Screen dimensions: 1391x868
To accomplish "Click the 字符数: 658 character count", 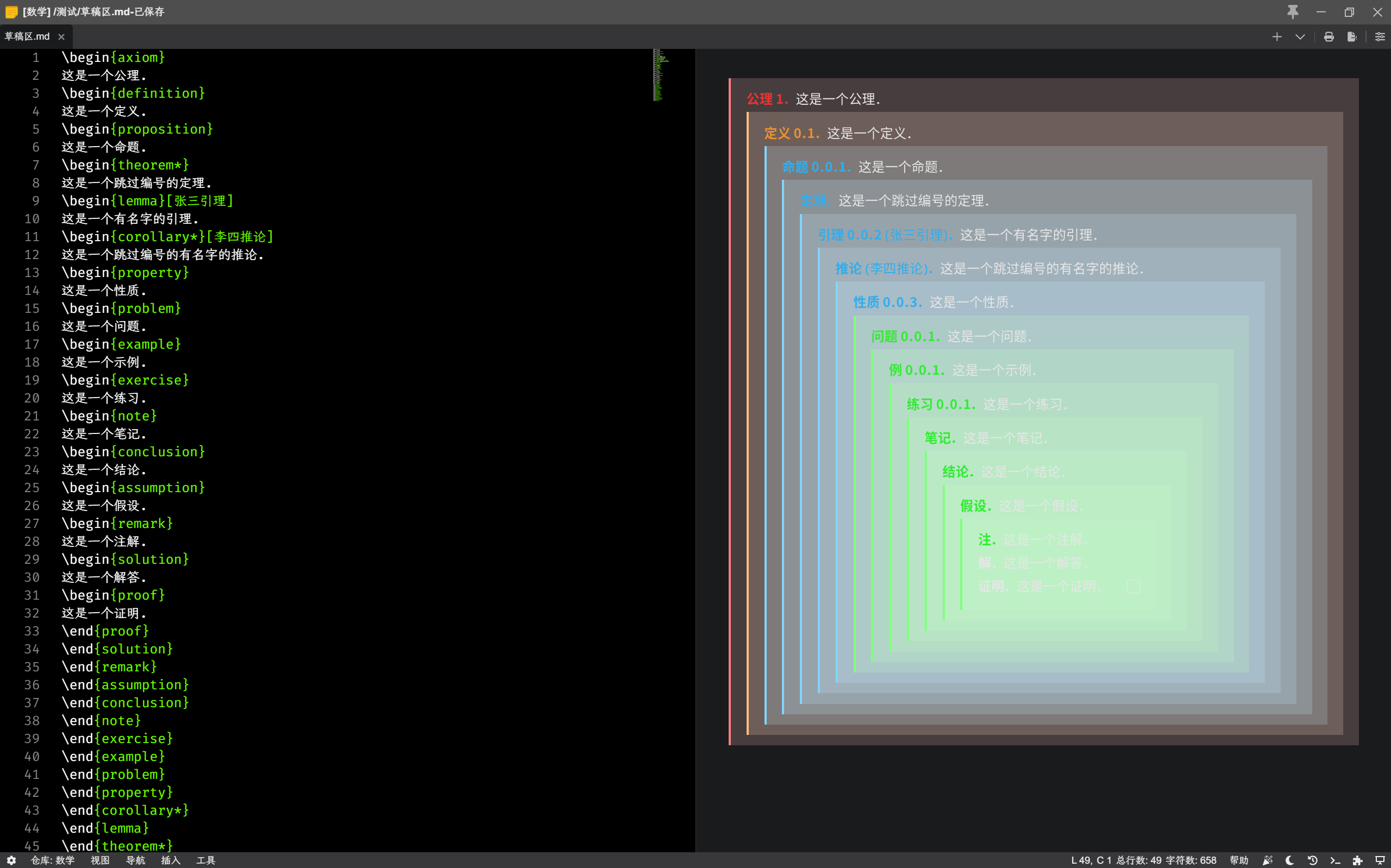I will [1191, 860].
